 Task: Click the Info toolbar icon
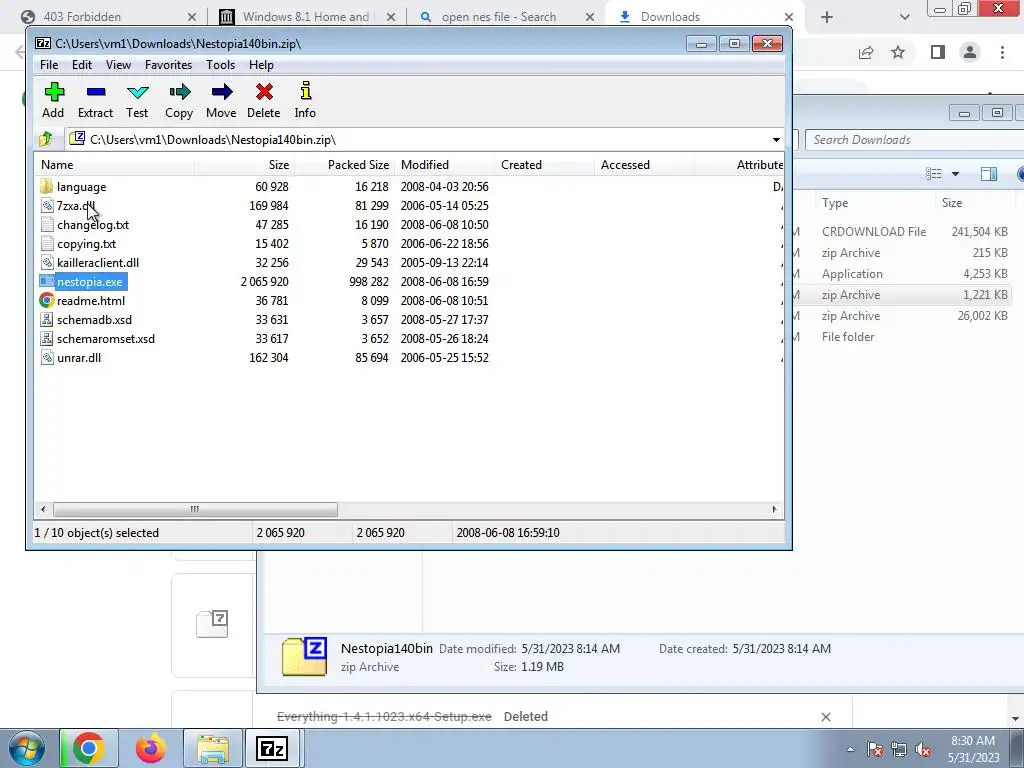coord(306,91)
